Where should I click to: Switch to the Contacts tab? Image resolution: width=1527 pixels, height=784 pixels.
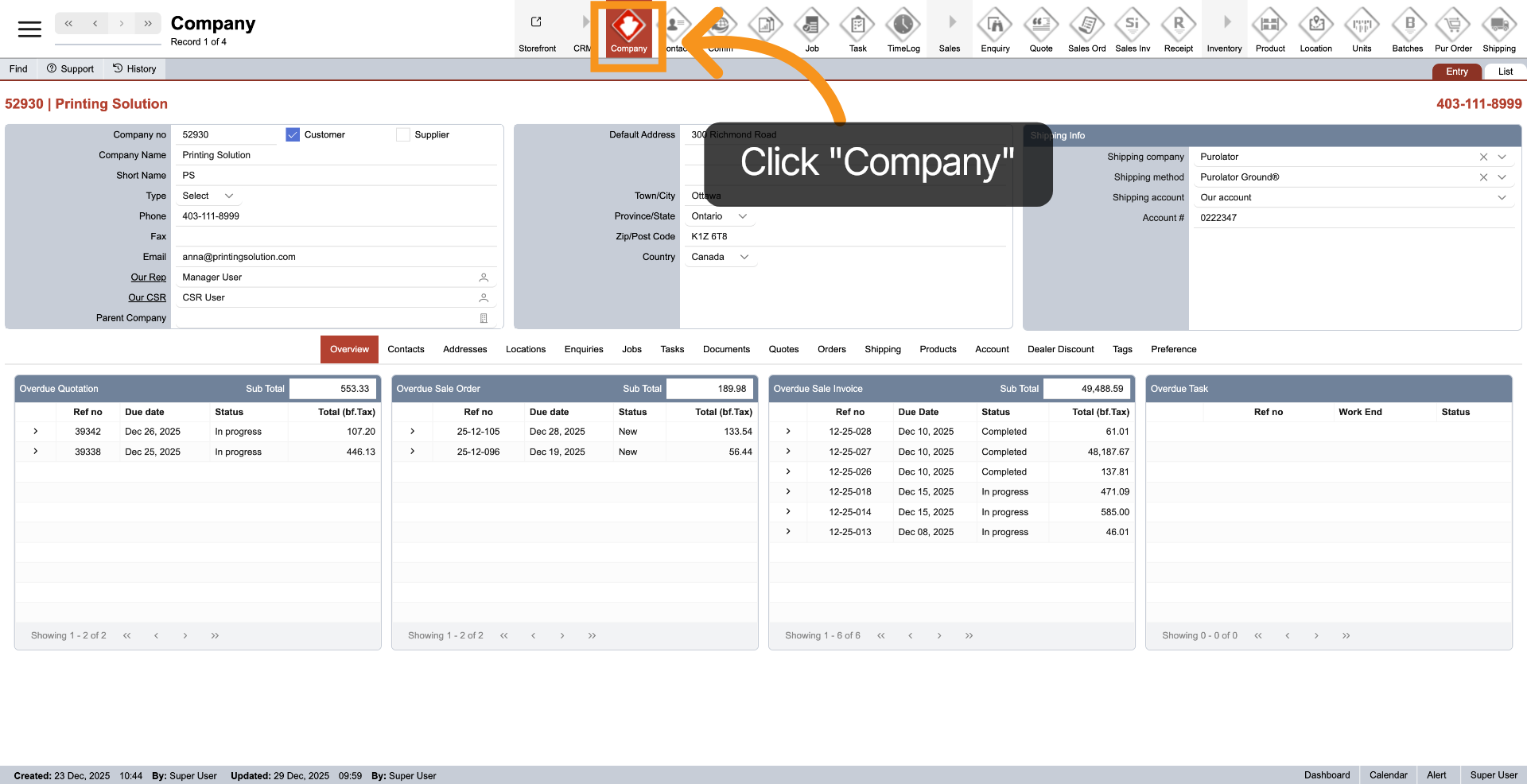click(406, 350)
